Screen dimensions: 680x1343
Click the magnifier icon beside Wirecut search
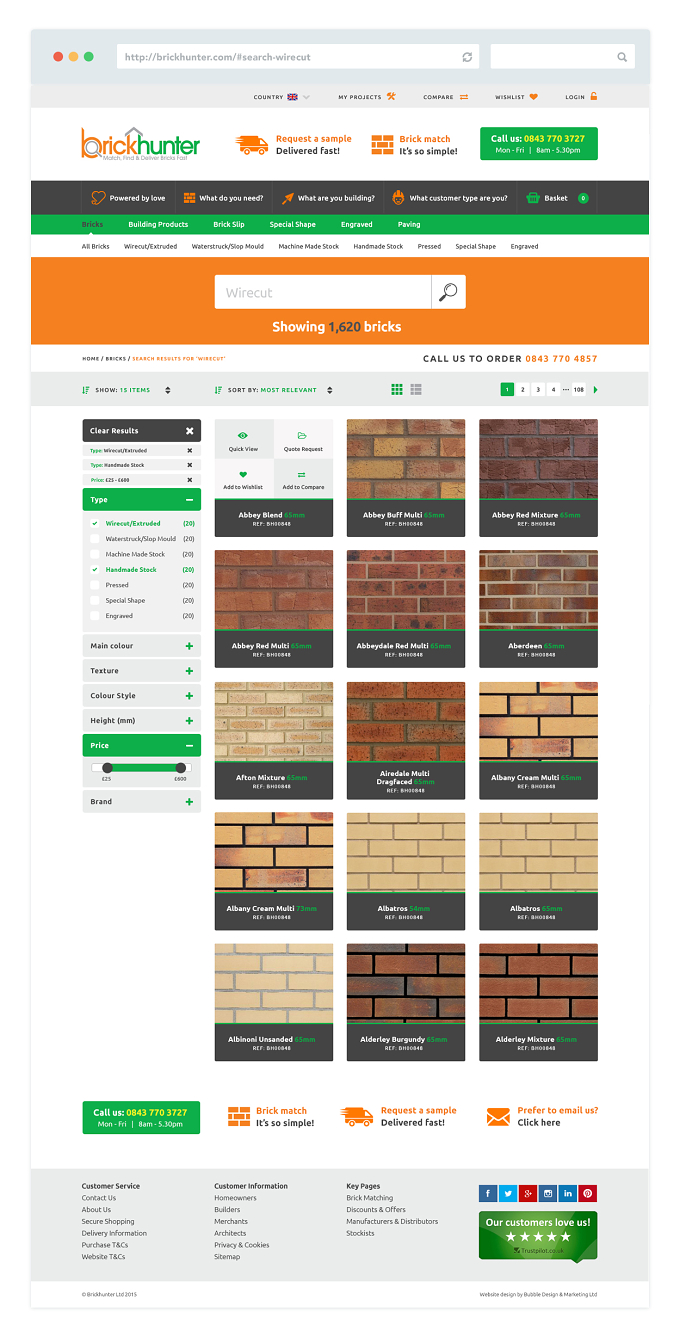(449, 292)
